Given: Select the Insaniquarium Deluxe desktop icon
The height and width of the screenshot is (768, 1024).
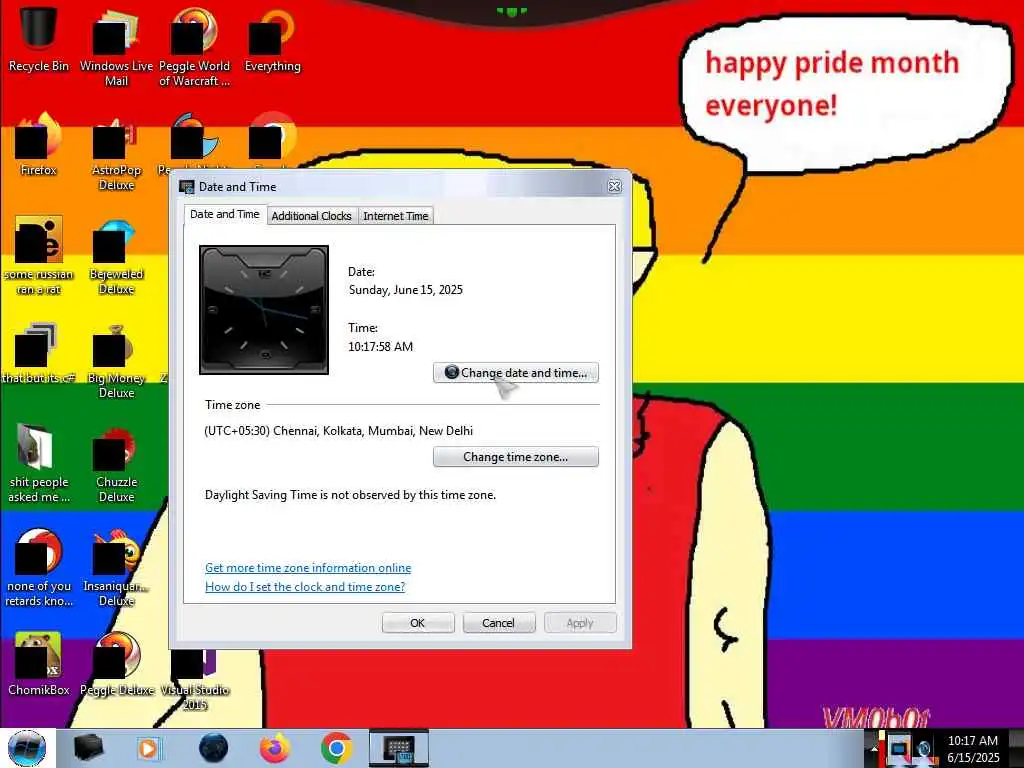Looking at the screenshot, I should point(116,568).
